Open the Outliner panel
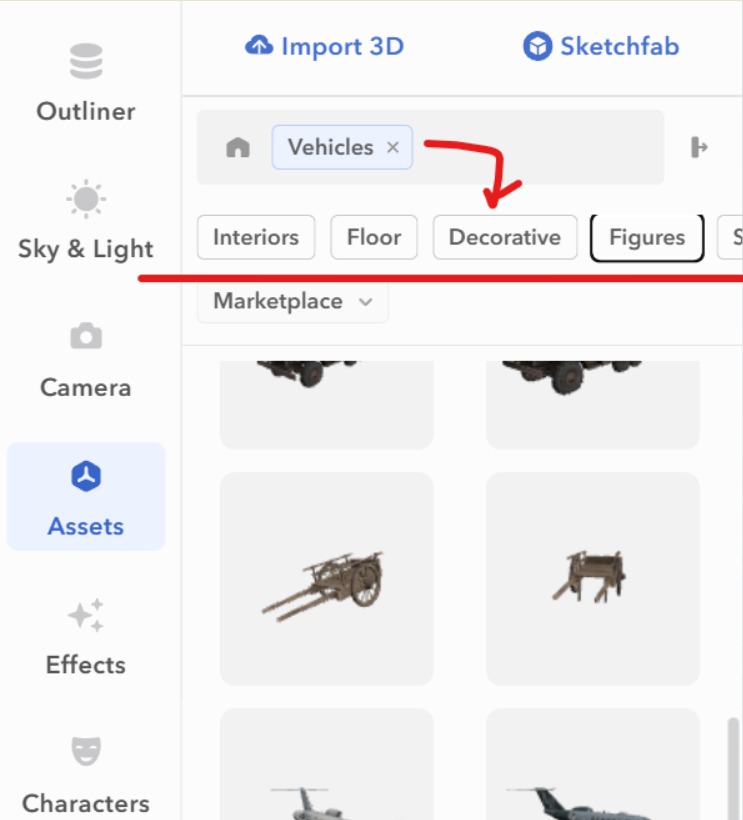This screenshot has height=820, width=743. 86,84
